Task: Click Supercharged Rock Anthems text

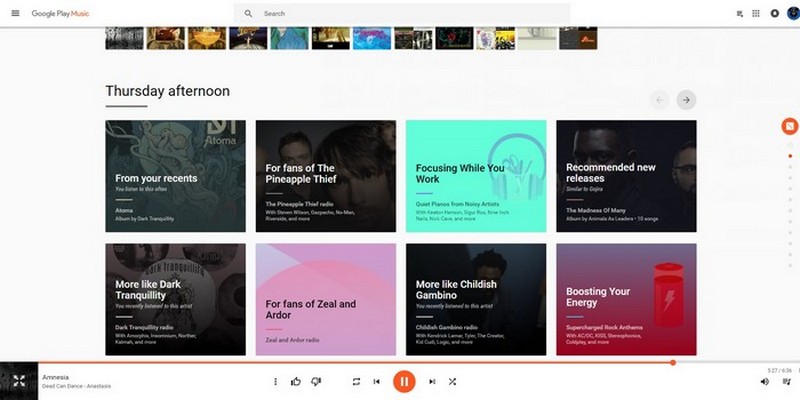Action: point(604,328)
